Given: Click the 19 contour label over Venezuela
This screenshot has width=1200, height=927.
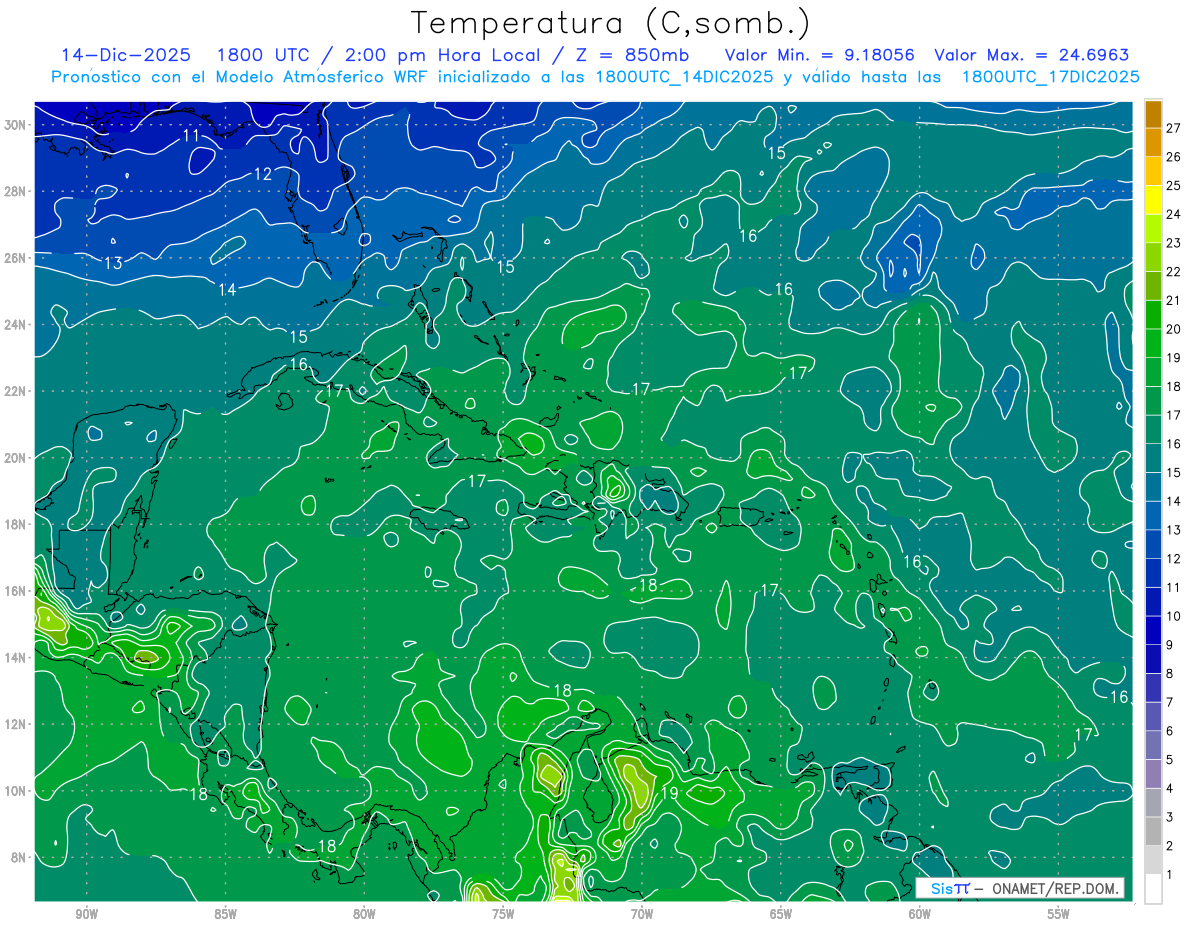Looking at the screenshot, I should pos(670,793).
